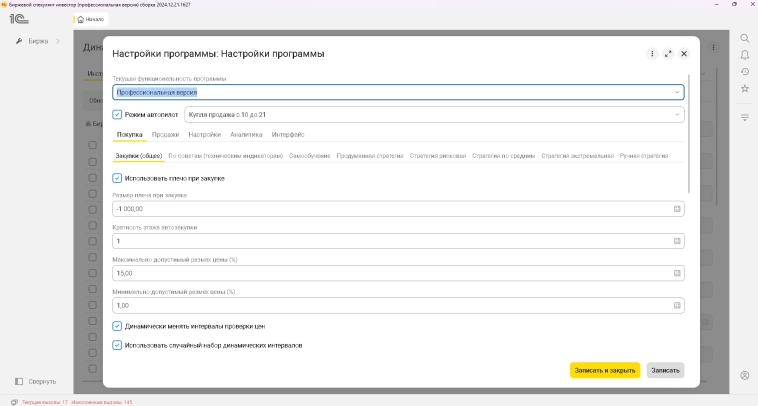Open the search magnifier in right sidebar
The image size is (758, 406).
click(x=744, y=38)
